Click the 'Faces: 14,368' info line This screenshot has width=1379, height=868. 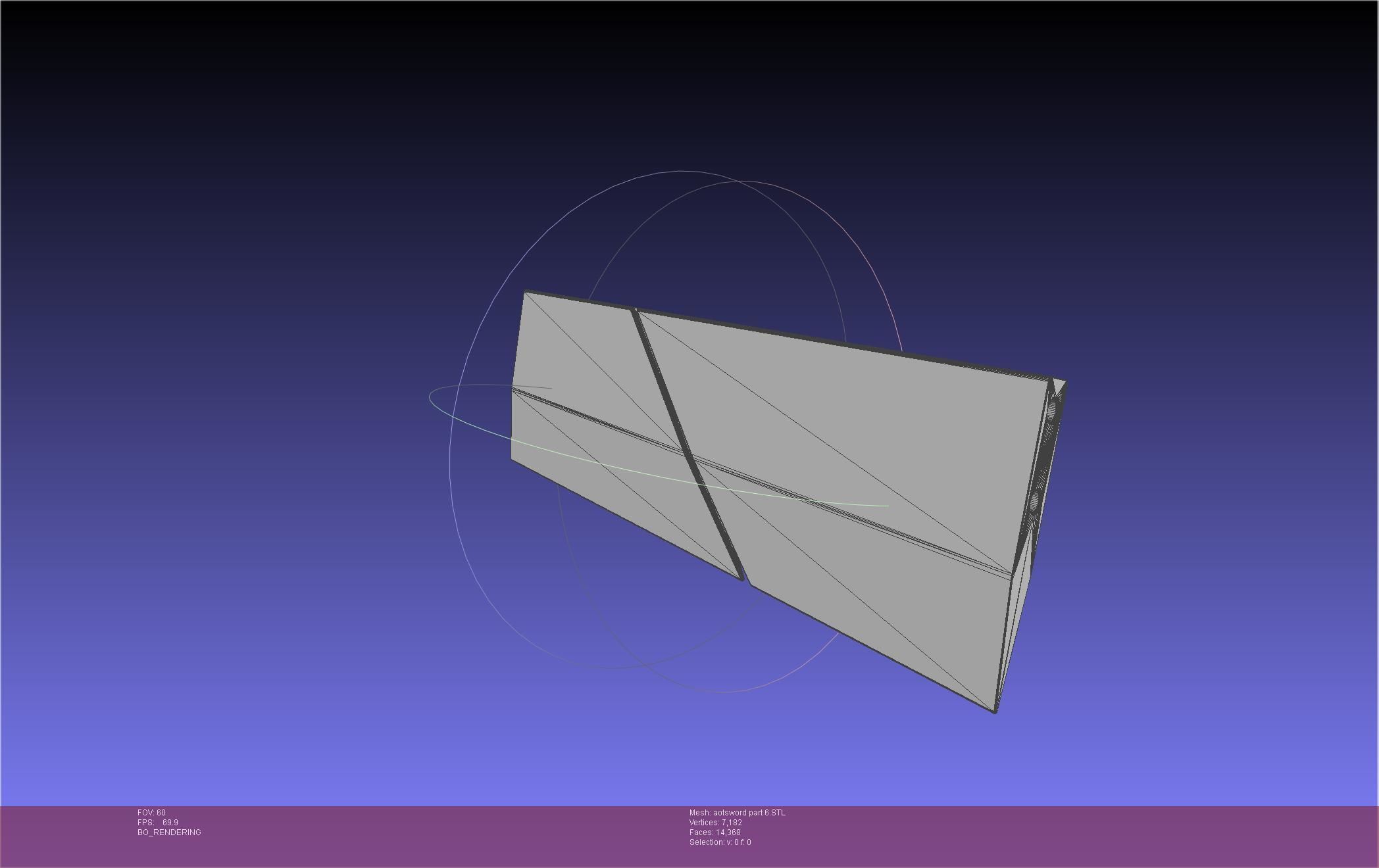pyautogui.click(x=715, y=832)
